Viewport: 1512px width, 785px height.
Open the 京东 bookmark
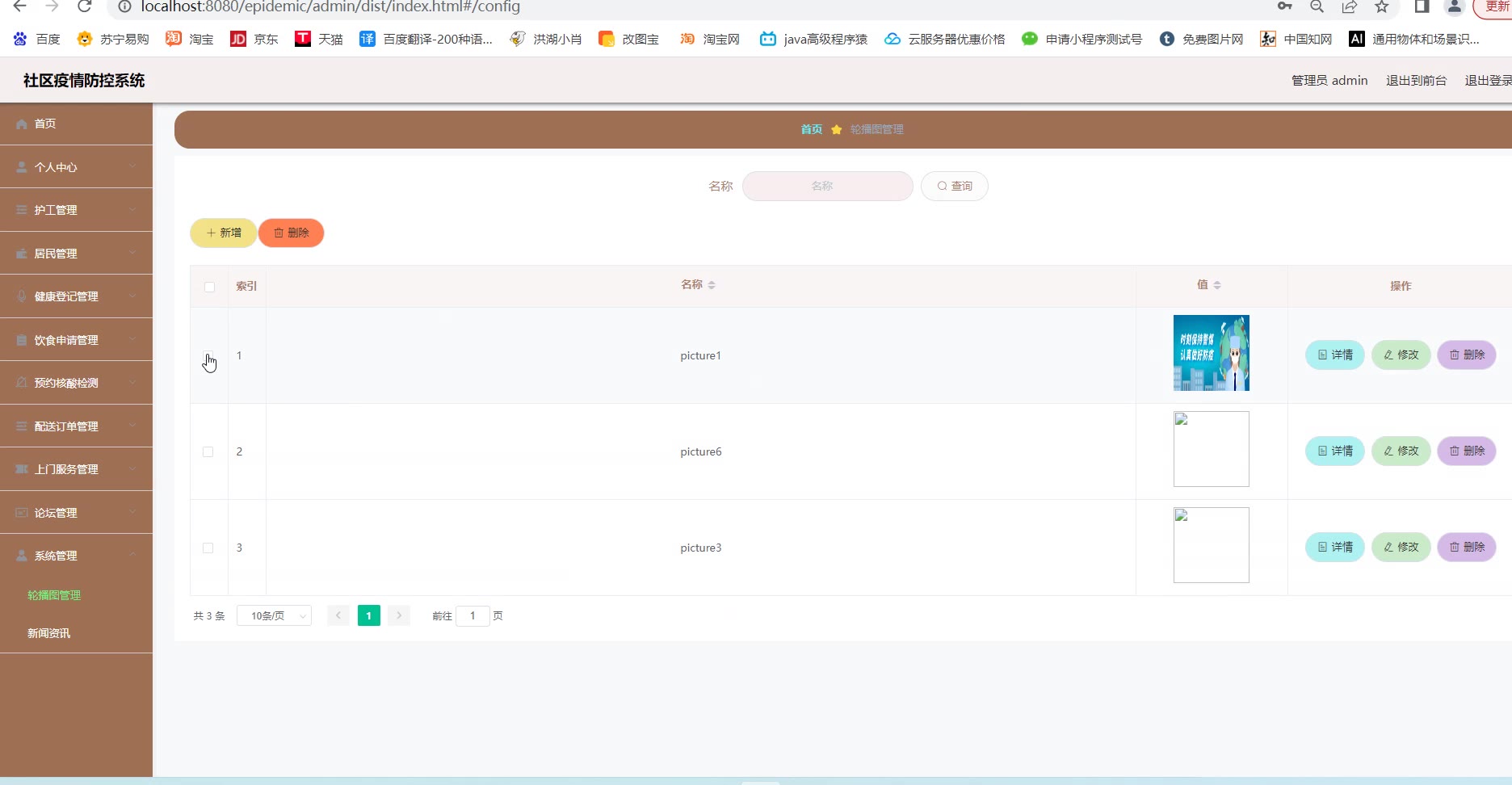click(254, 39)
